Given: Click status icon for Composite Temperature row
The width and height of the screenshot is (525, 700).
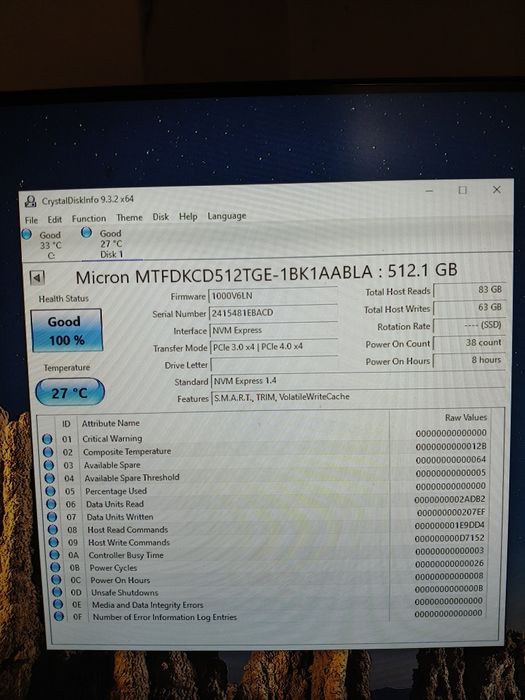Looking at the screenshot, I should tap(48, 452).
